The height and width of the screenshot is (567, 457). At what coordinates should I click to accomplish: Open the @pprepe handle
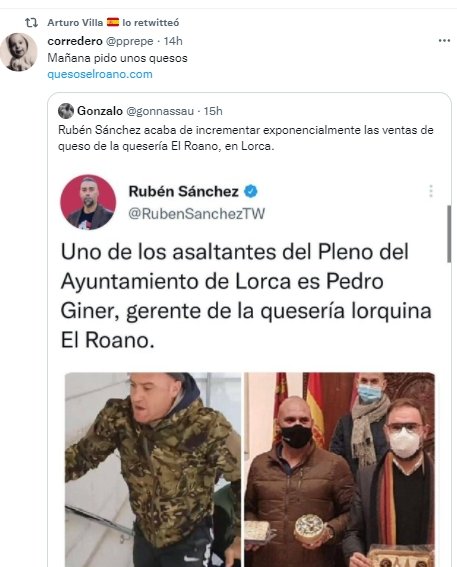[129, 41]
